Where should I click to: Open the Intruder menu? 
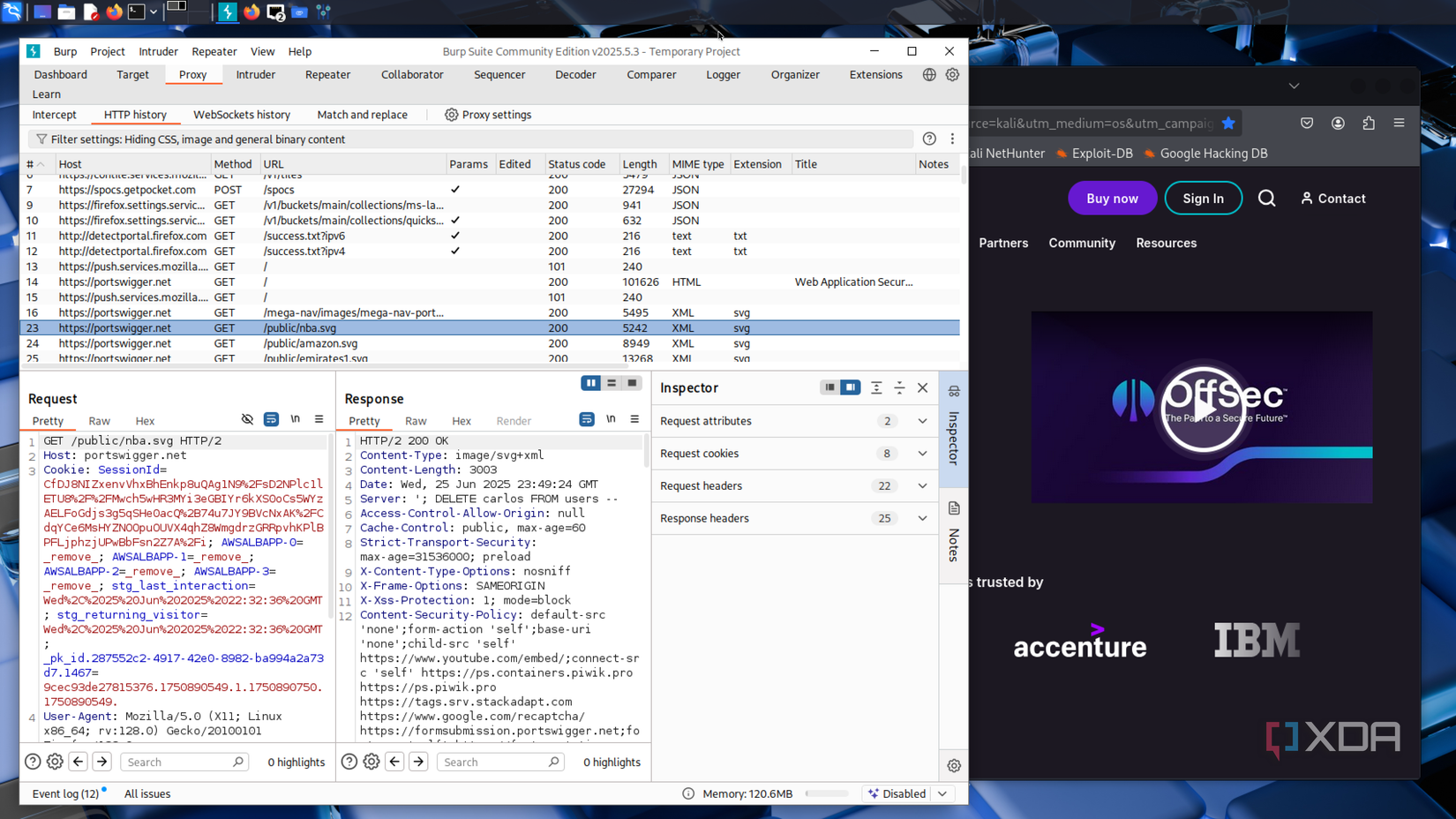[x=158, y=51]
